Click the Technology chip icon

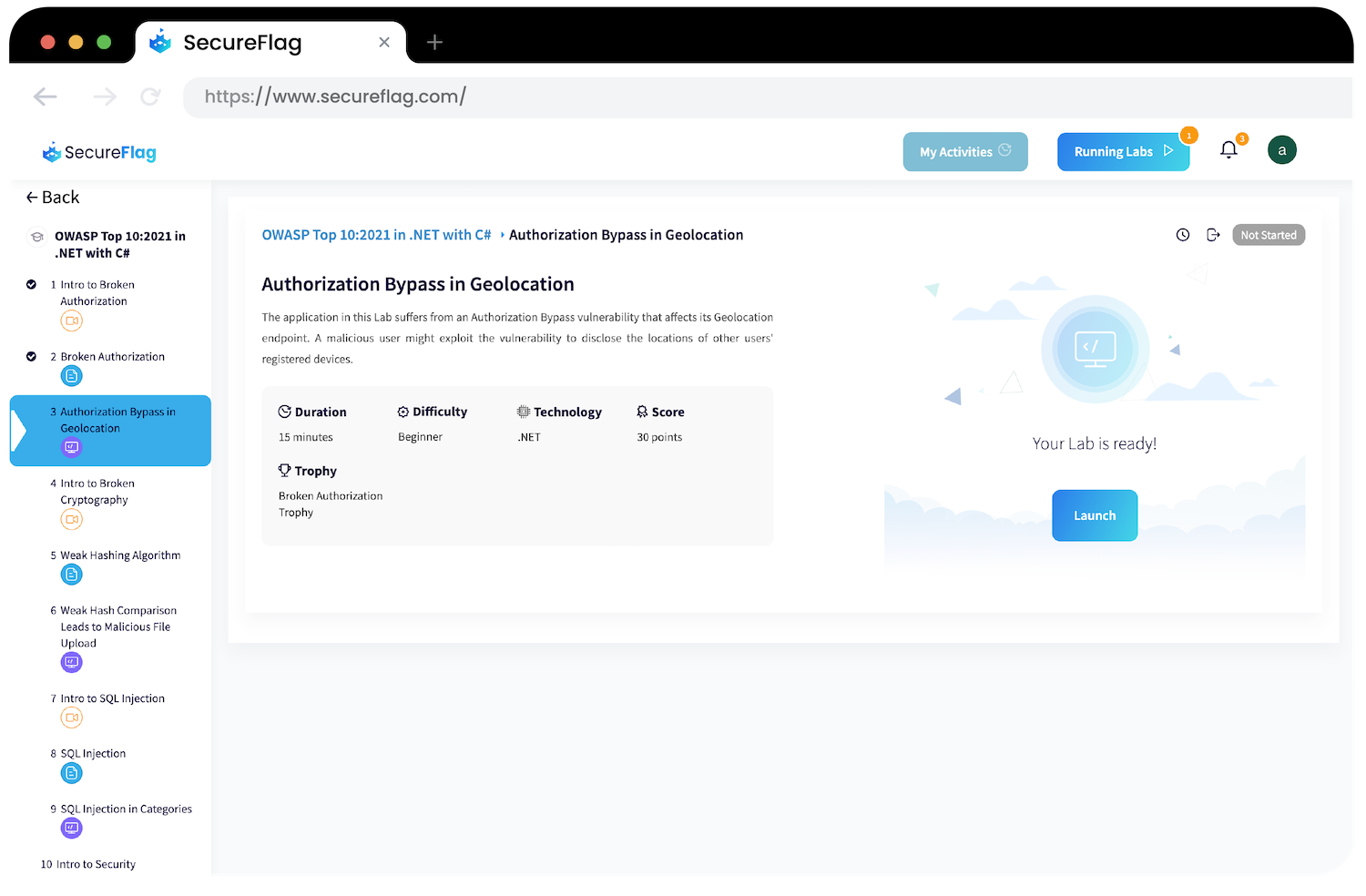524,412
